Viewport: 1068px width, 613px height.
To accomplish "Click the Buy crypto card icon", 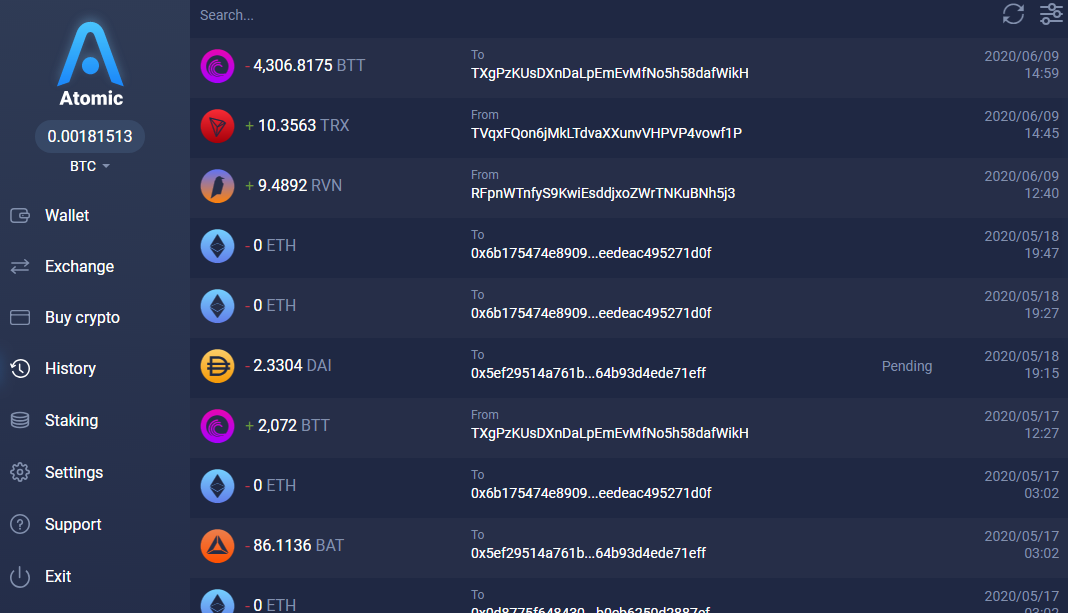I will pyautogui.click(x=20, y=317).
